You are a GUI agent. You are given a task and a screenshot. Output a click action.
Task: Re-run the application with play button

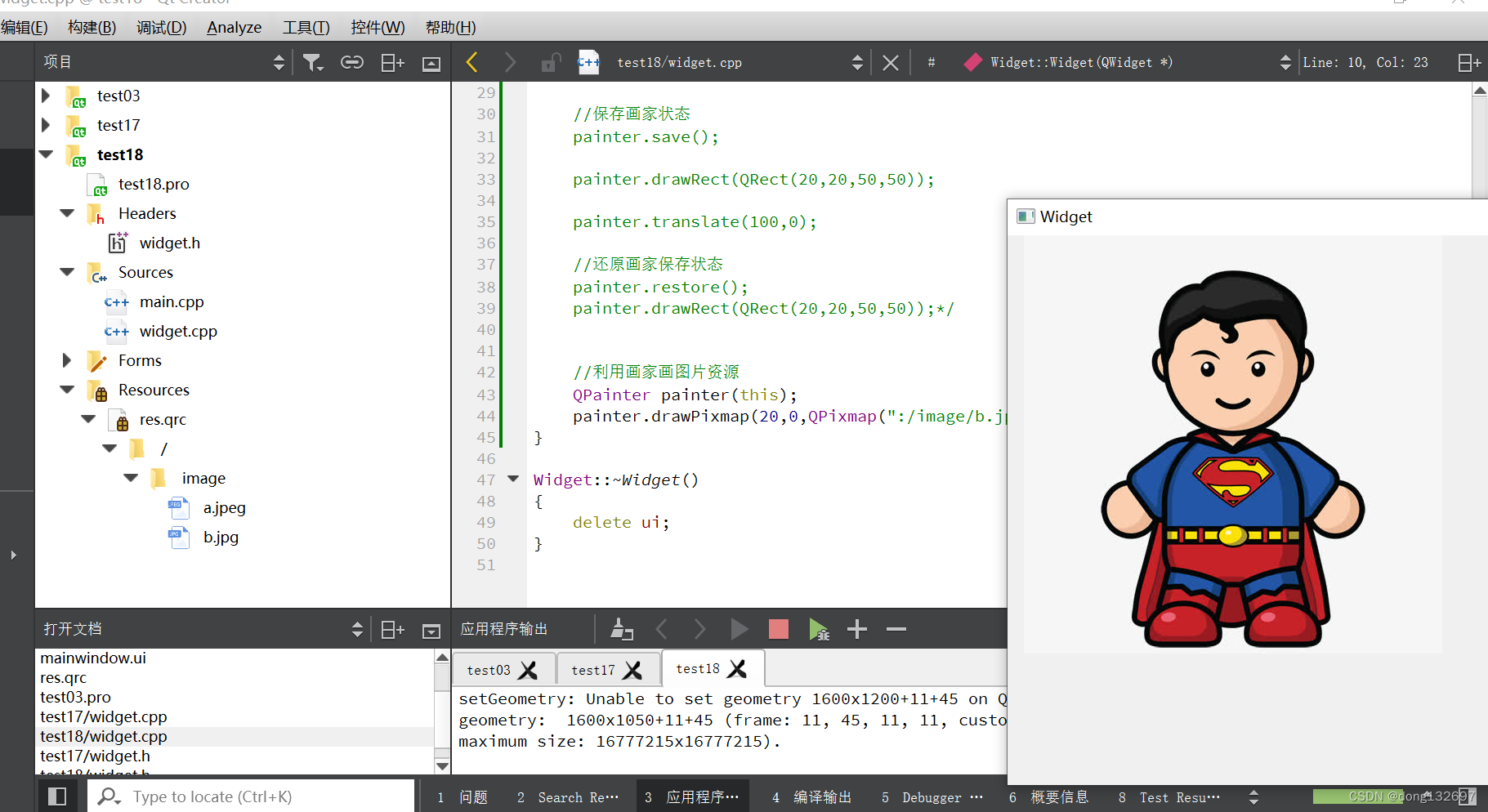click(739, 629)
